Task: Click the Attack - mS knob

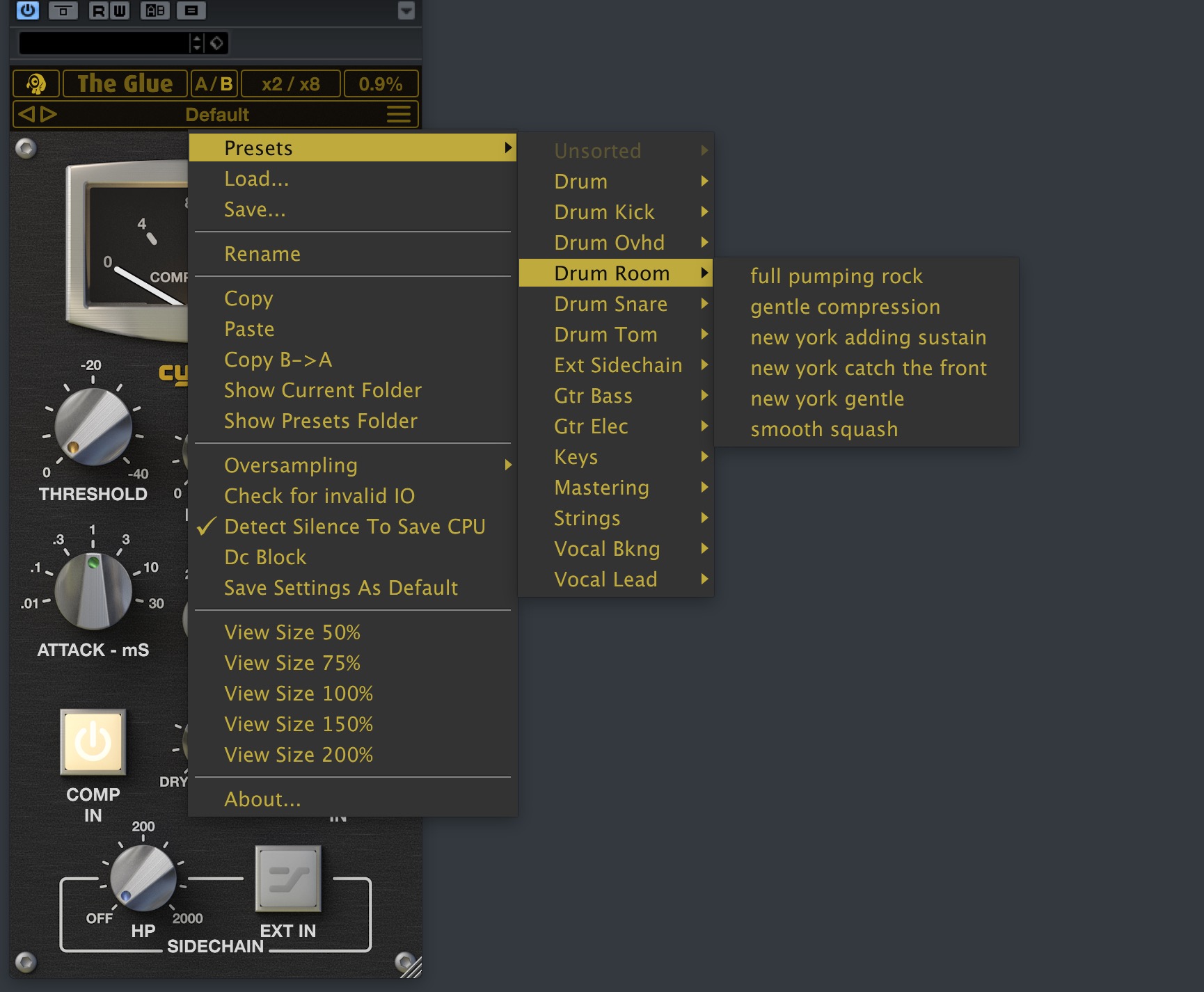Action: [93, 591]
